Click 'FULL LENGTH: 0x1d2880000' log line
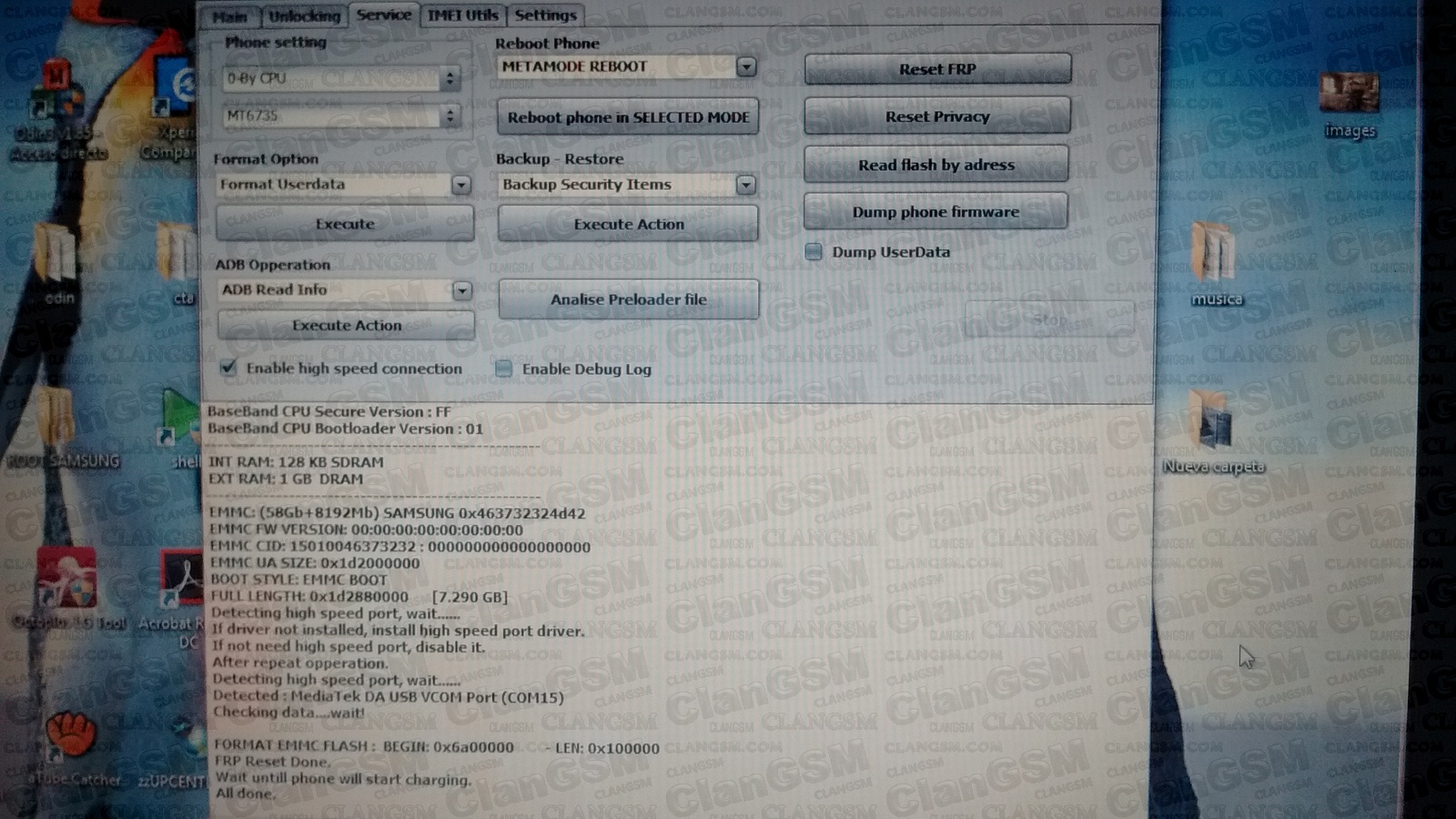This screenshot has height=819, width=1456. 359,597
